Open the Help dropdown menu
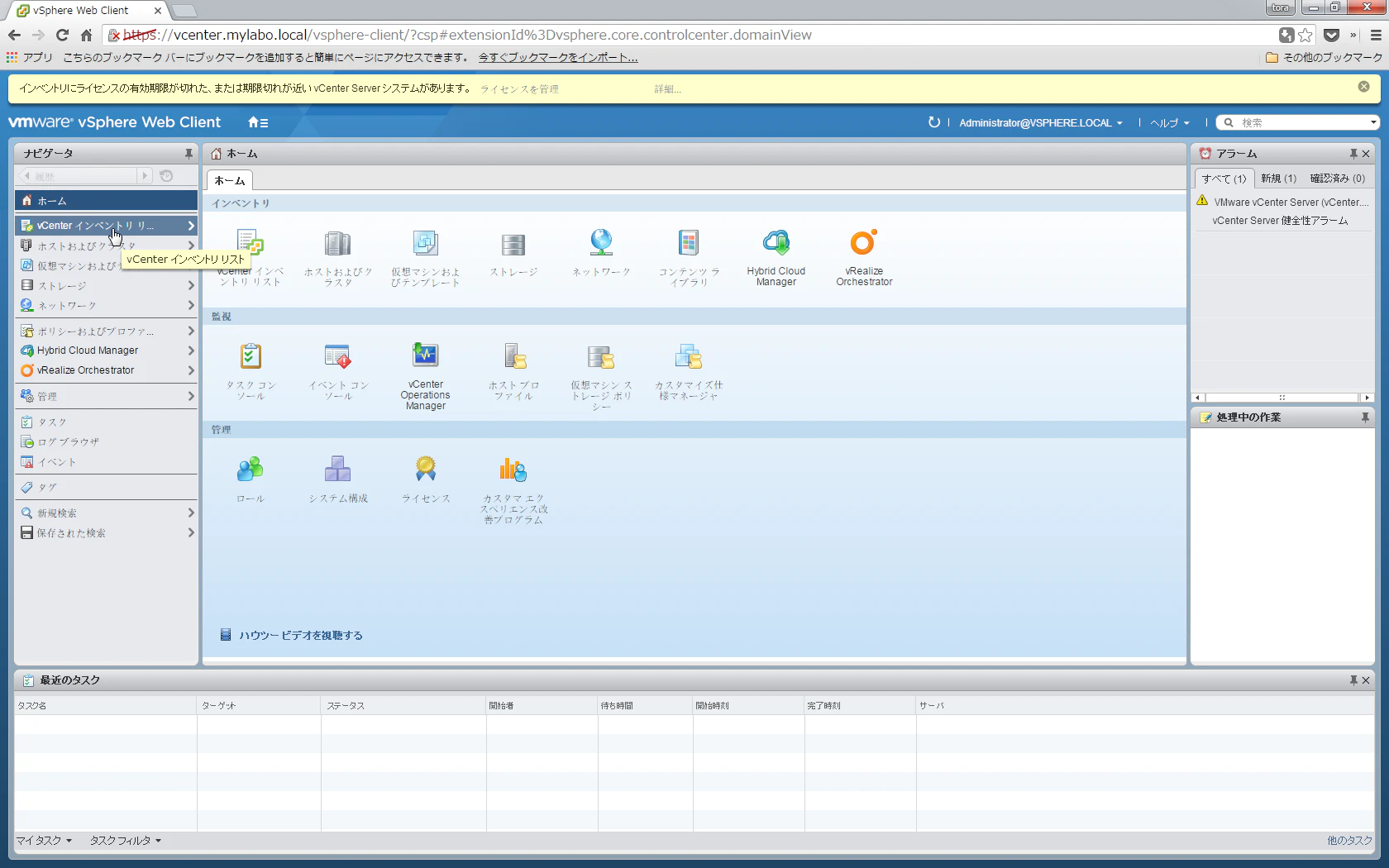 point(1170,123)
